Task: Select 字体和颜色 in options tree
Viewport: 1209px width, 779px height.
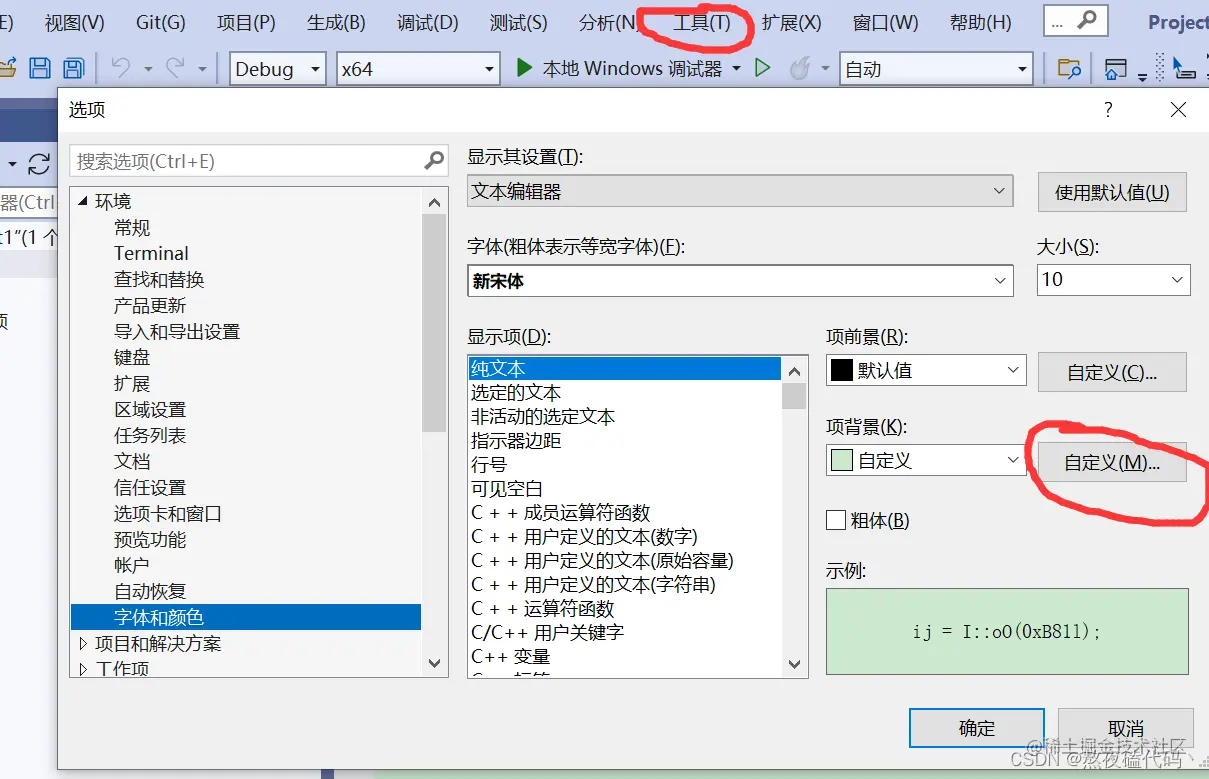Action: tap(246, 617)
